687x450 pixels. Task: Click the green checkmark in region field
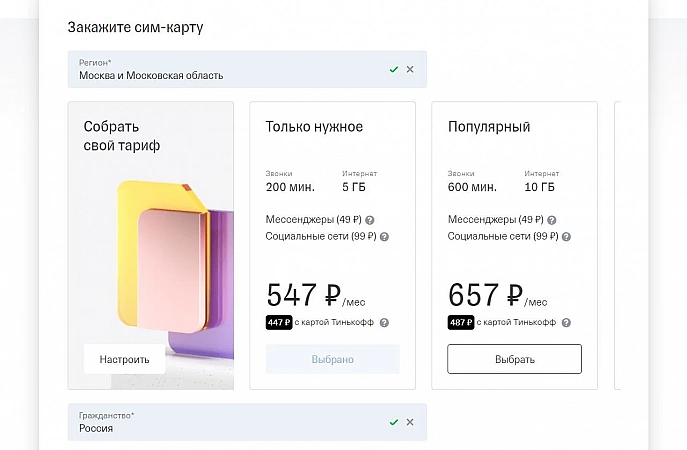(394, 69)
